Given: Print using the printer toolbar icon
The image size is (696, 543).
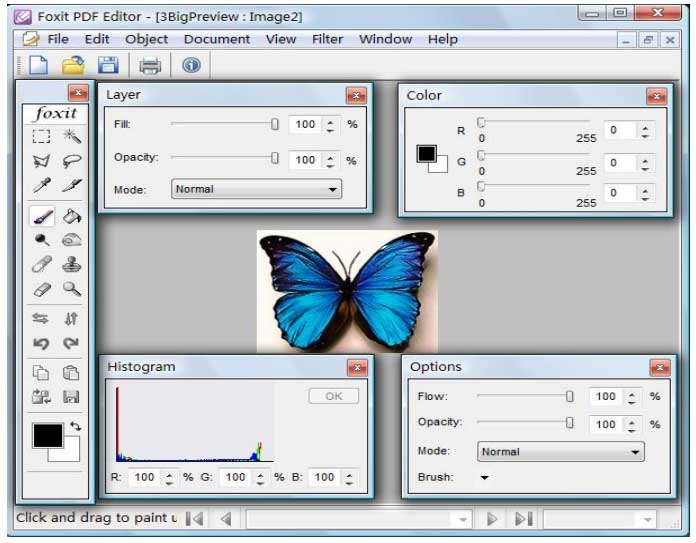Looking at the screenshot, I should click(x=150, y=66).
